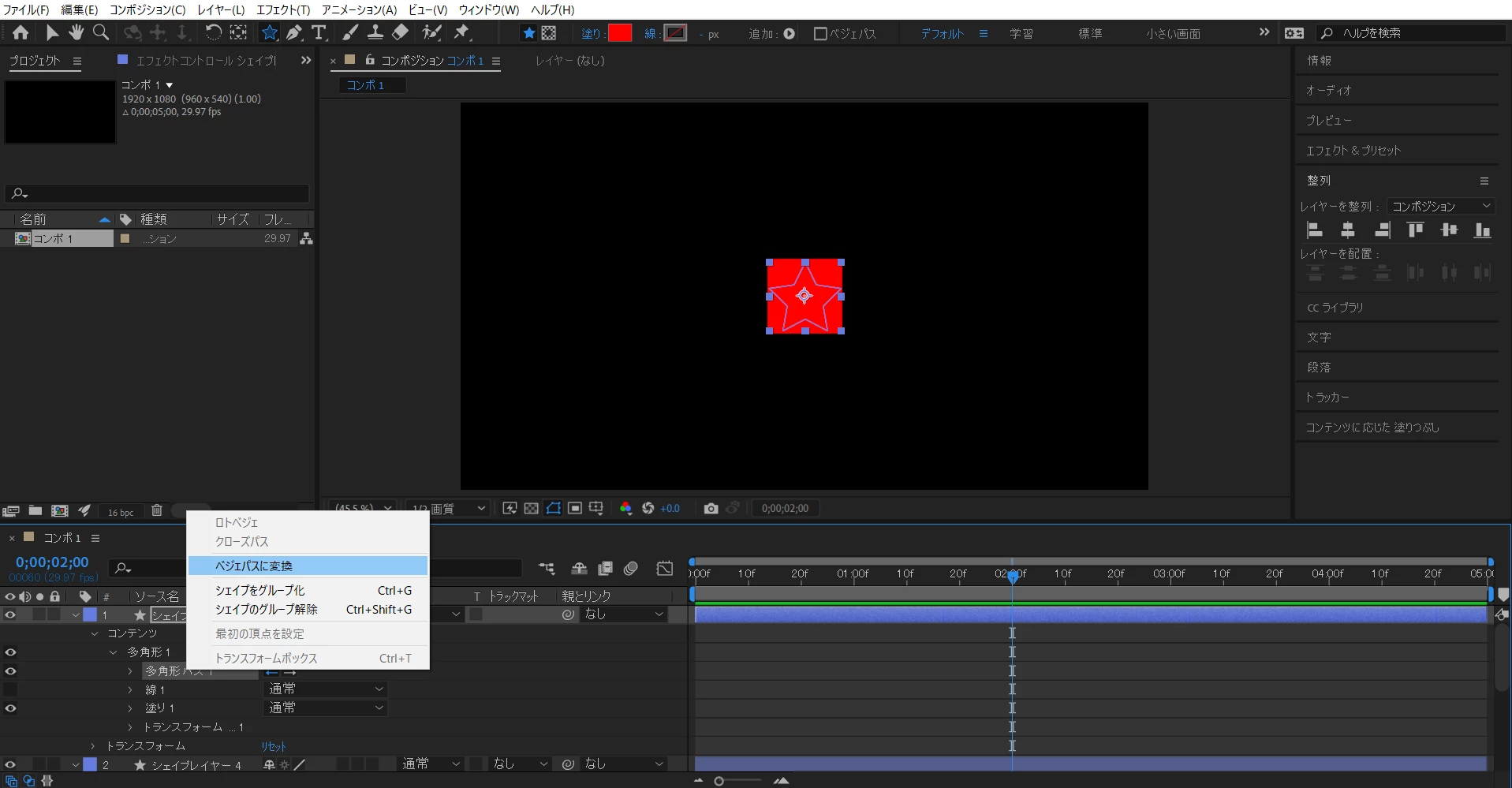The width and height of the screenshot is (1512, 788).
Task: Pick the Selection arrow tool
Action: [x=52, y=32]
